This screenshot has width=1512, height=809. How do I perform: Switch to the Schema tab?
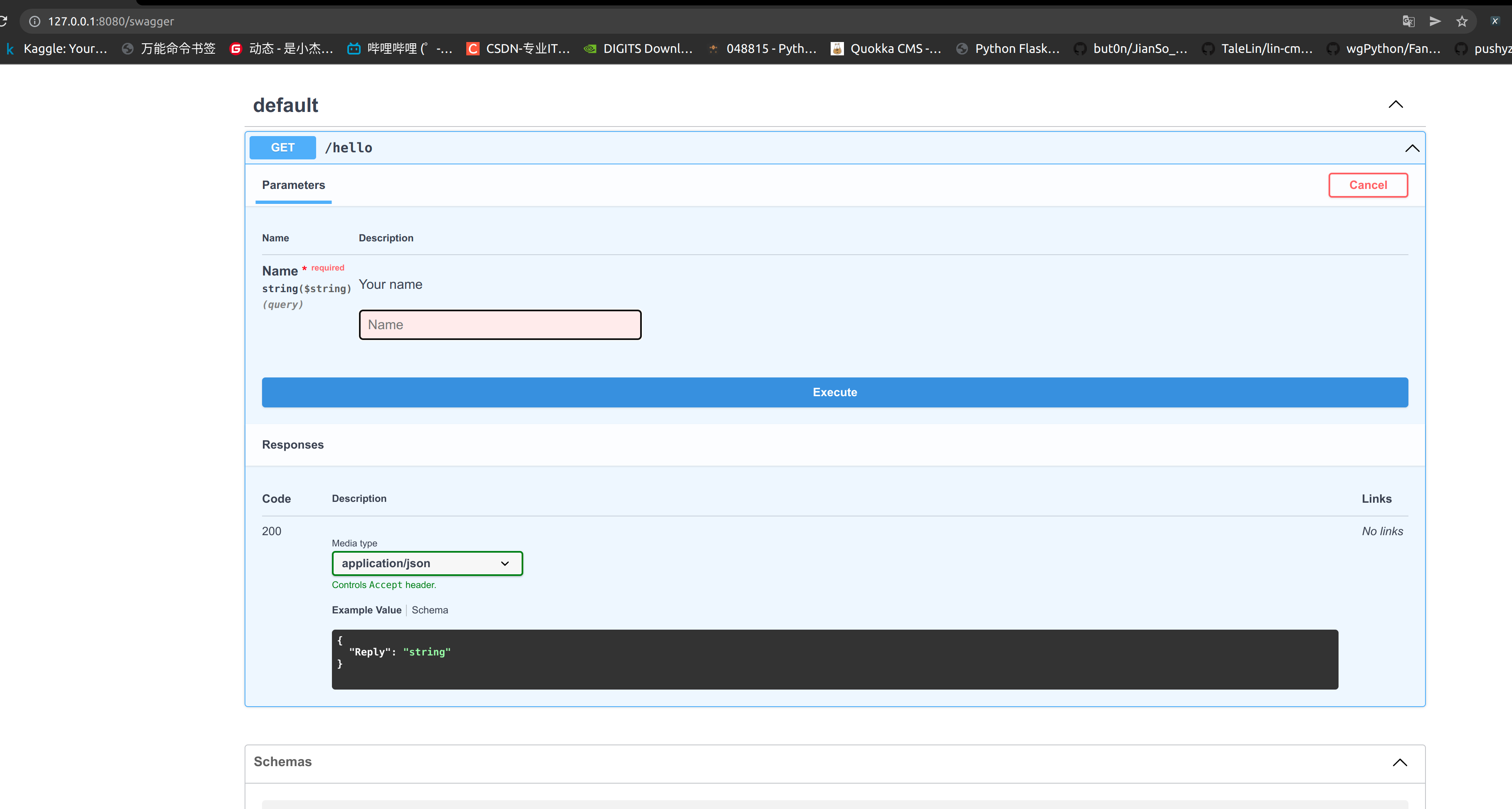pos(430,610)
